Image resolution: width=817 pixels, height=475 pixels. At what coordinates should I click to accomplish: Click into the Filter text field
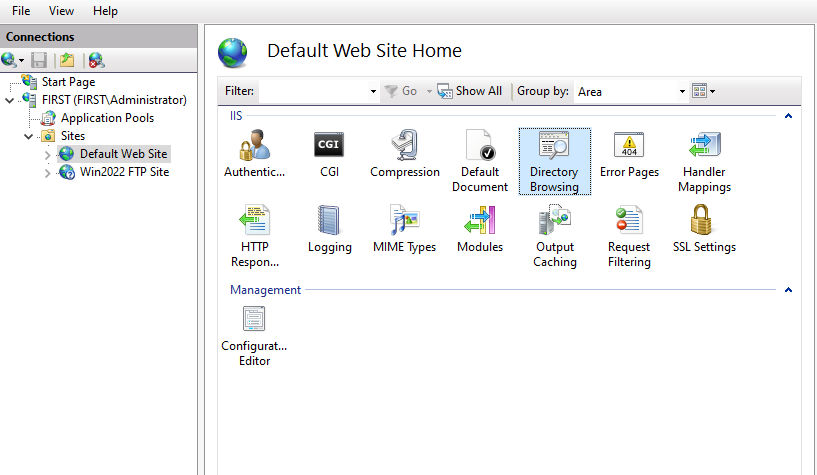[314, 91]
